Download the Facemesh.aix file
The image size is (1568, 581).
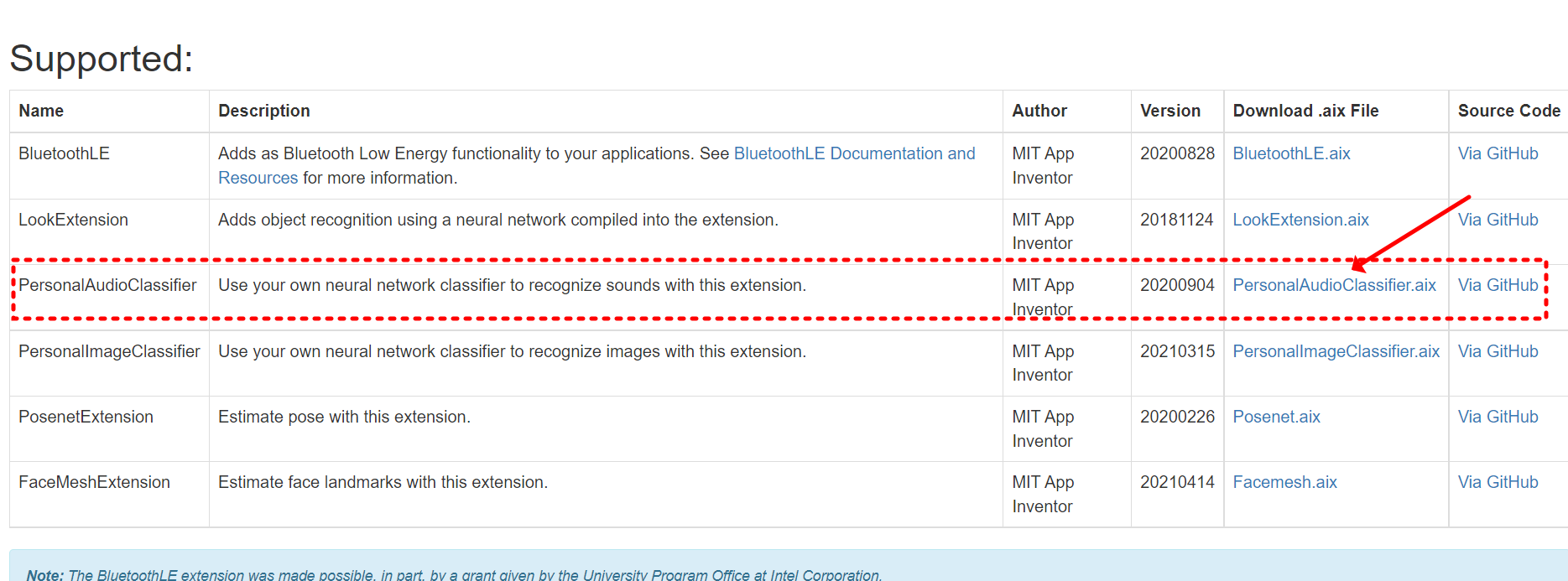(x=1284, y=482)
